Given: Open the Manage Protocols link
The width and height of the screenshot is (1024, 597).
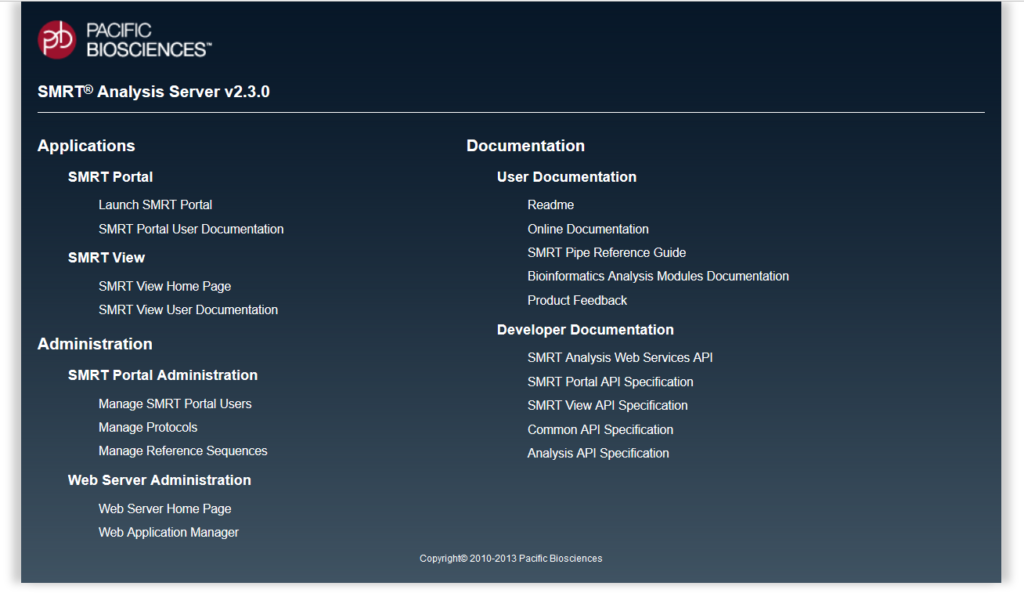Looking at the screenshot, I should coord(148,427).
